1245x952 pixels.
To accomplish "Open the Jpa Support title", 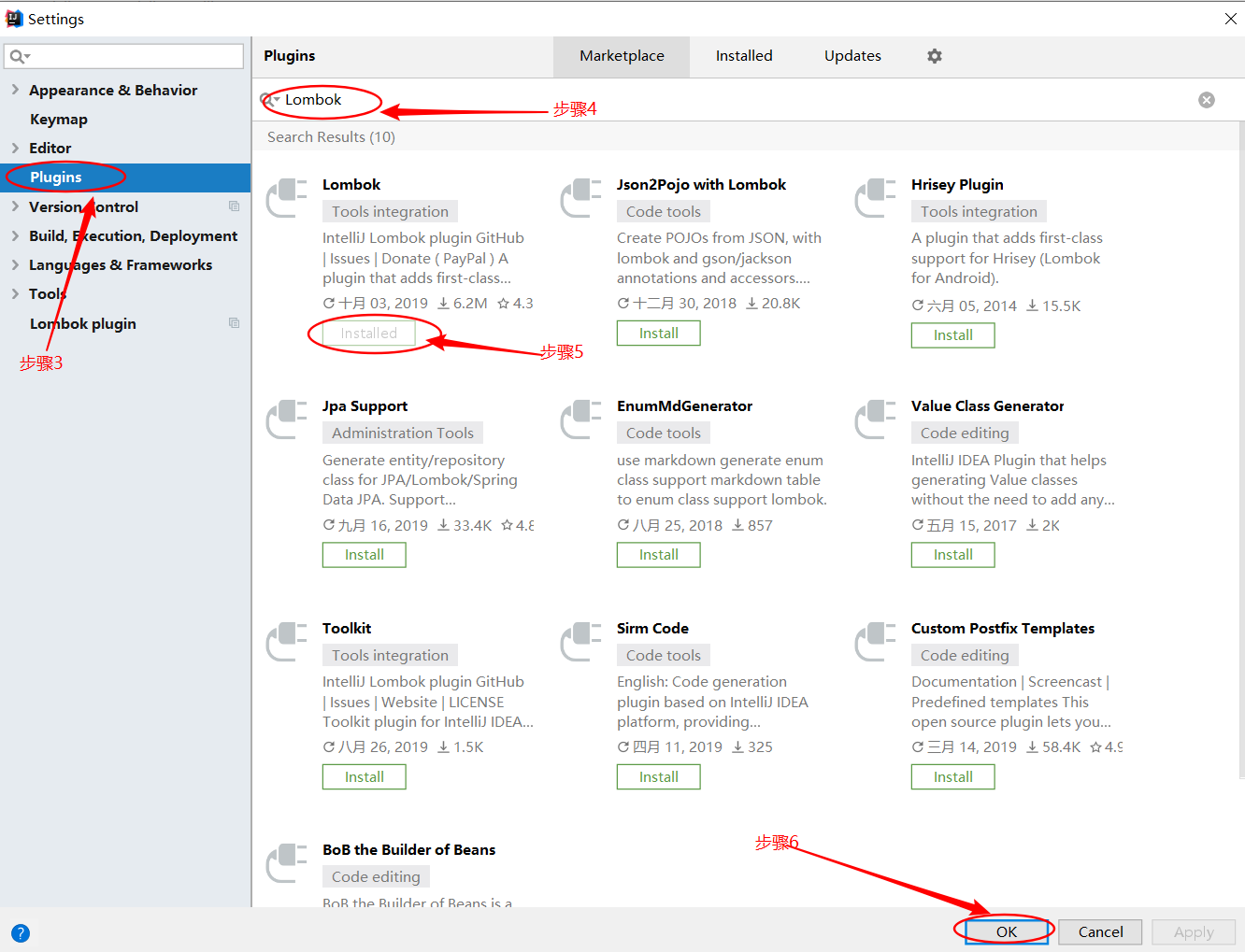I will (365, 406).
